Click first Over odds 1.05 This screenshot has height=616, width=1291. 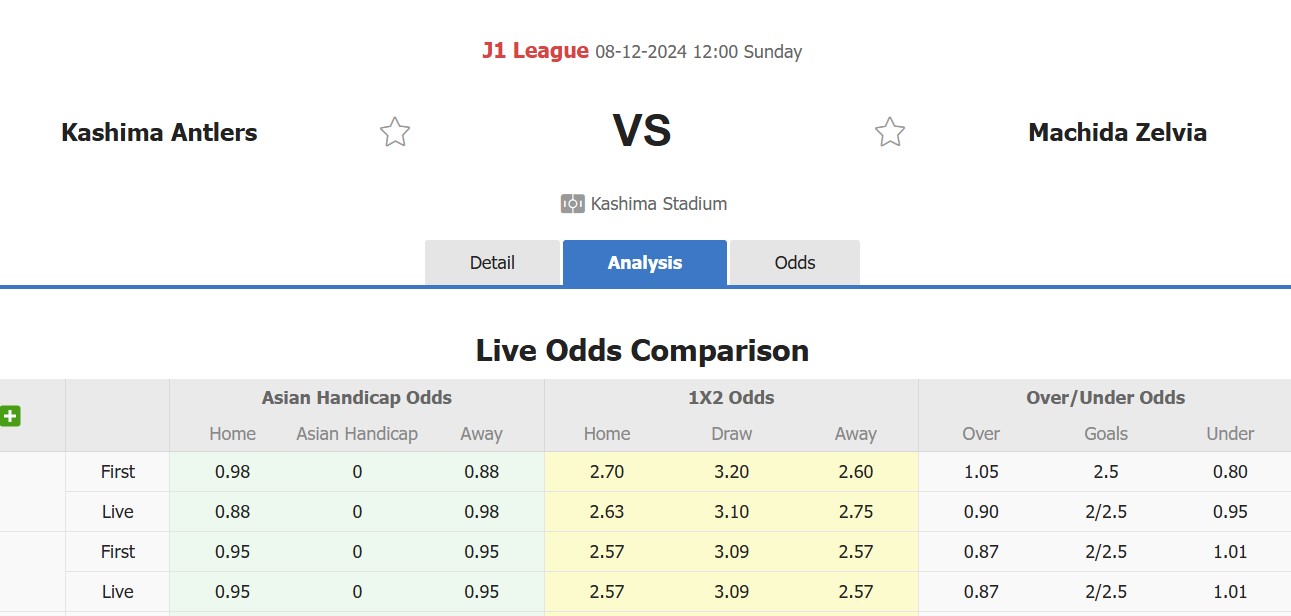pos(981,472)
